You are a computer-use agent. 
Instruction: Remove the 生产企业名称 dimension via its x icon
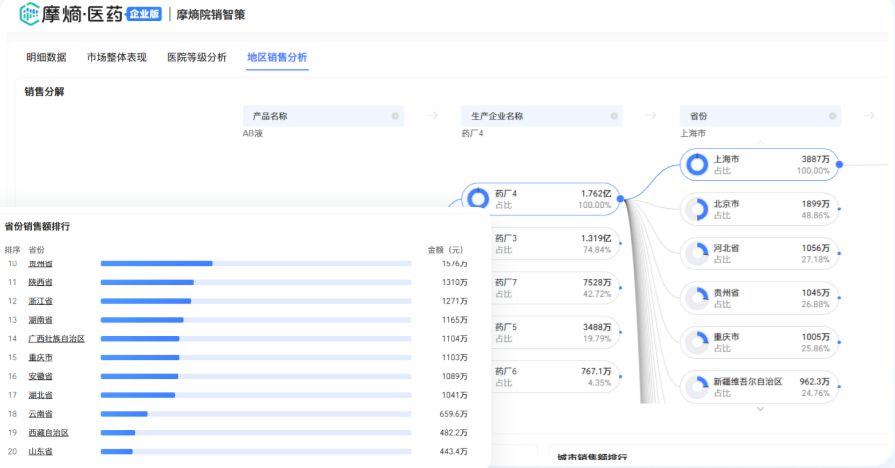(614, 116)
